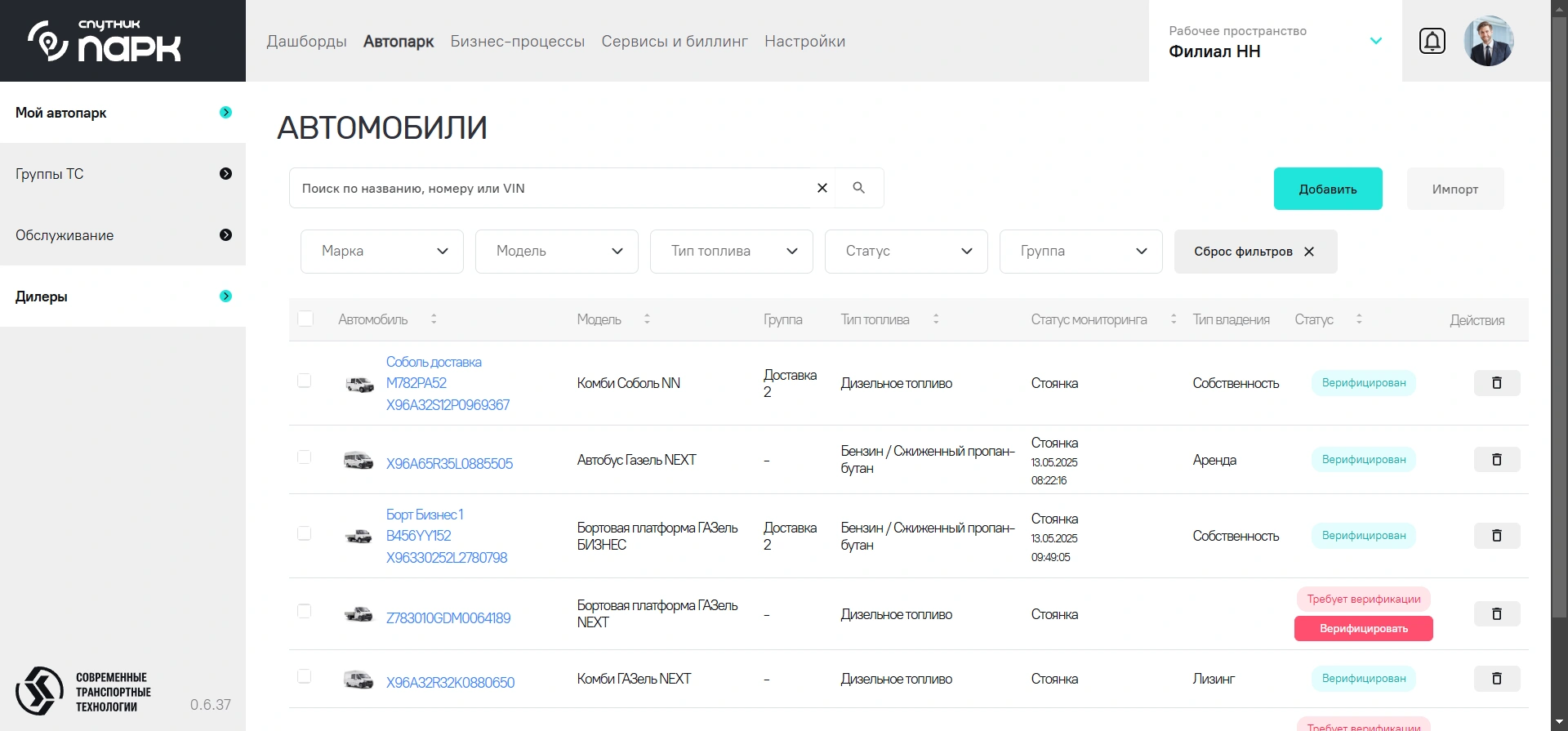Sort by Статус мониторинга column
This screenshot has width=1568, height=731.
point(1174,319)
